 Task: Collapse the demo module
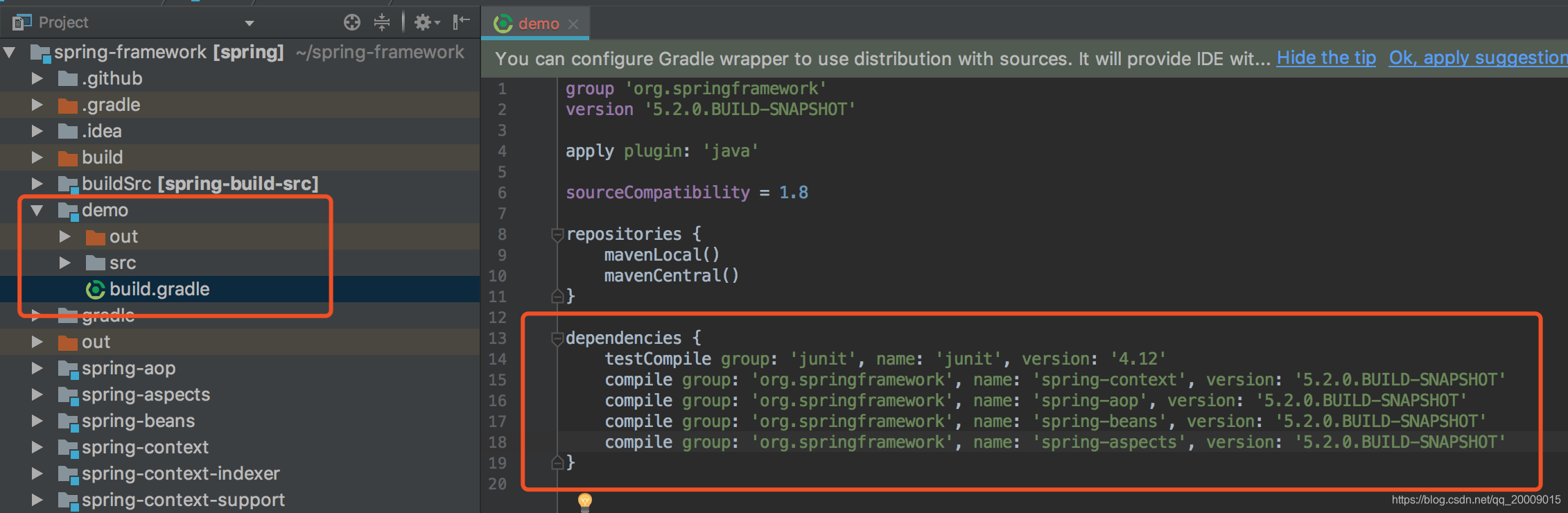coord(37,210)
